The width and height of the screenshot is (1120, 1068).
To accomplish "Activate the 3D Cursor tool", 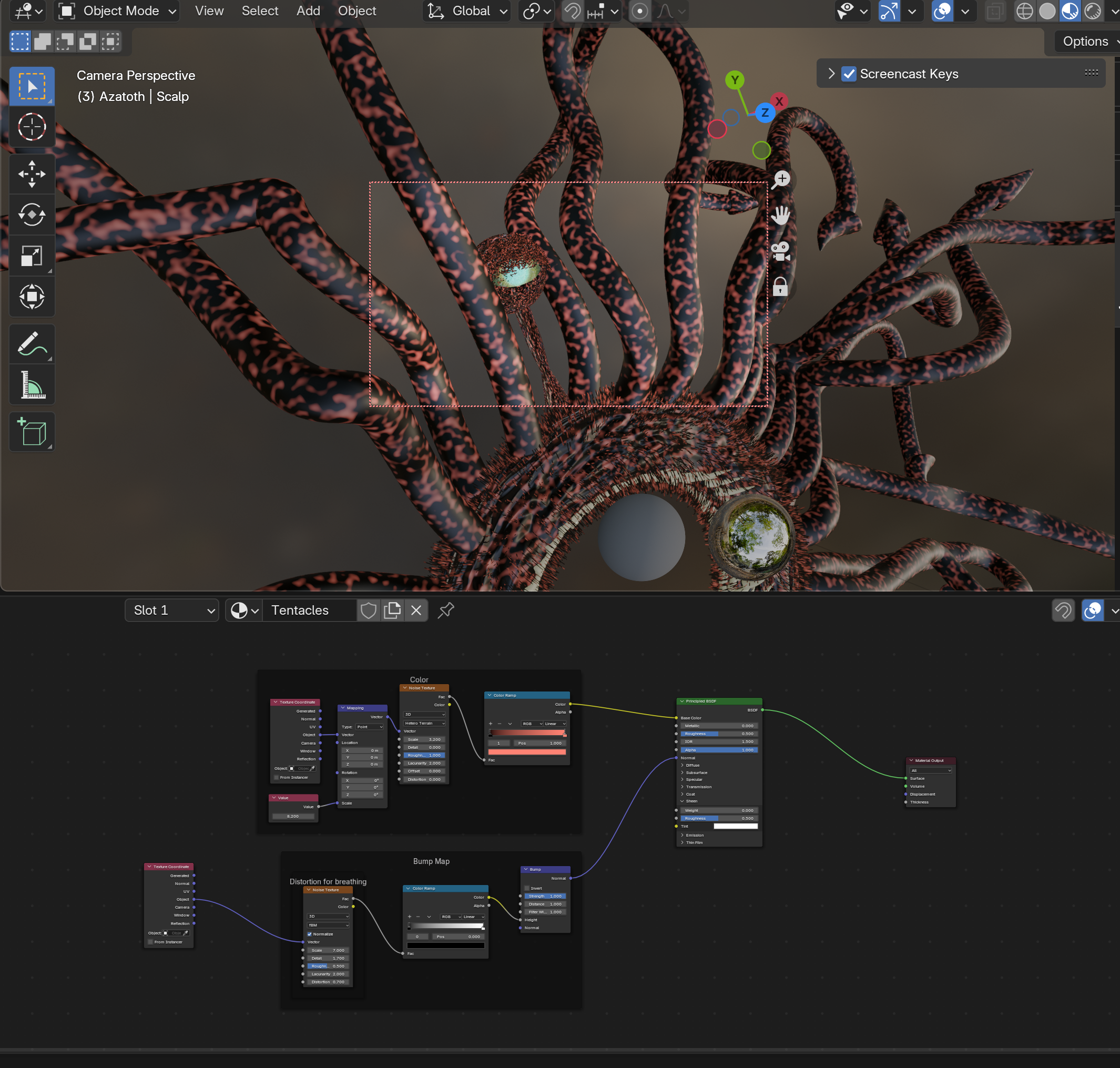I will point(32,126).
